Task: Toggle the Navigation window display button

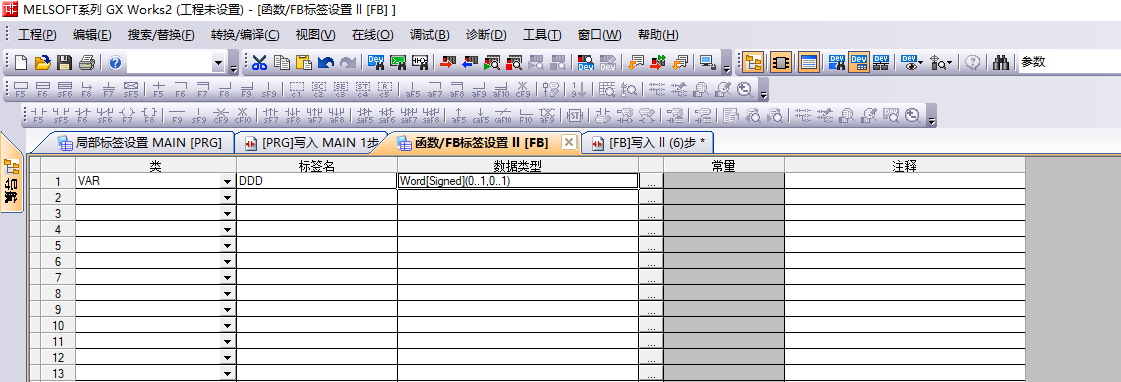Action: [753, 63]
